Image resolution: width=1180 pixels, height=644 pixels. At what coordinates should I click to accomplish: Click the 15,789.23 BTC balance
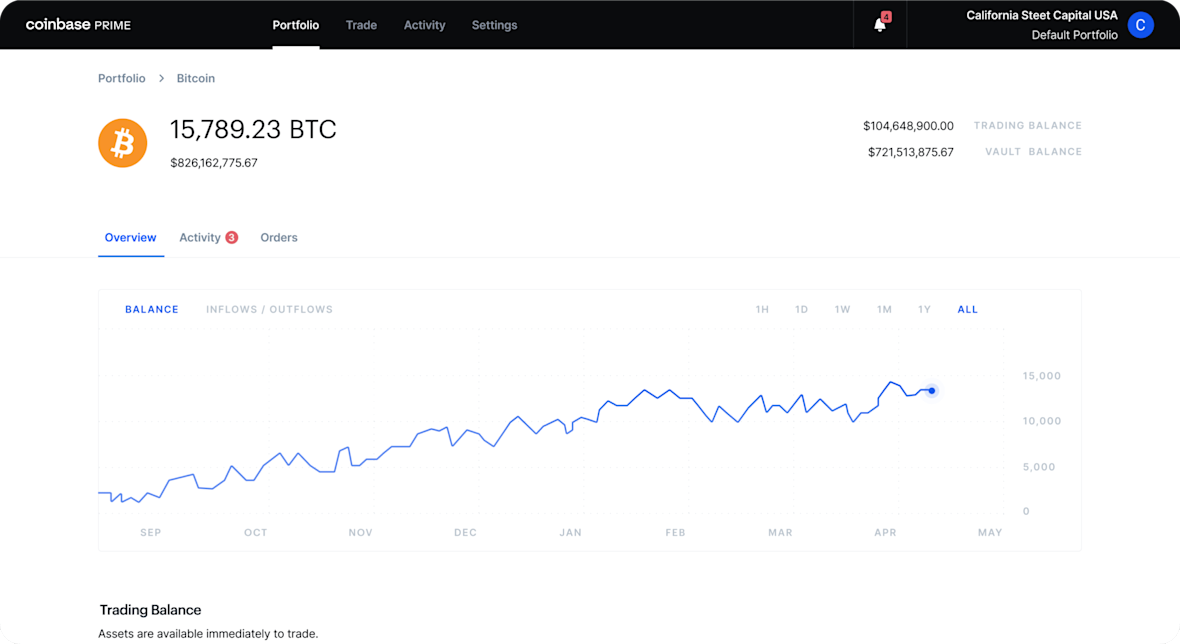tap(253, 129)
